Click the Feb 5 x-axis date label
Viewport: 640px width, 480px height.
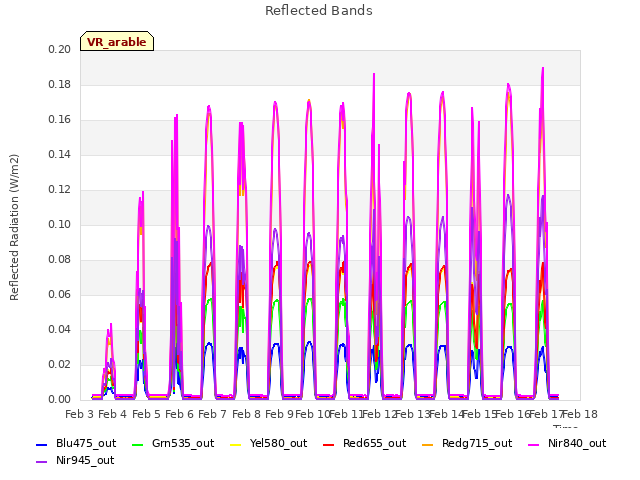tap(146, 414)
